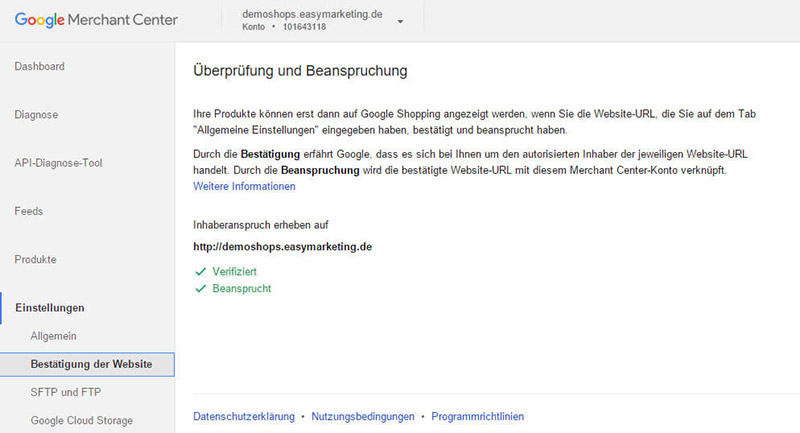Open the Programmrichtlinien footer link

(477, 416)
